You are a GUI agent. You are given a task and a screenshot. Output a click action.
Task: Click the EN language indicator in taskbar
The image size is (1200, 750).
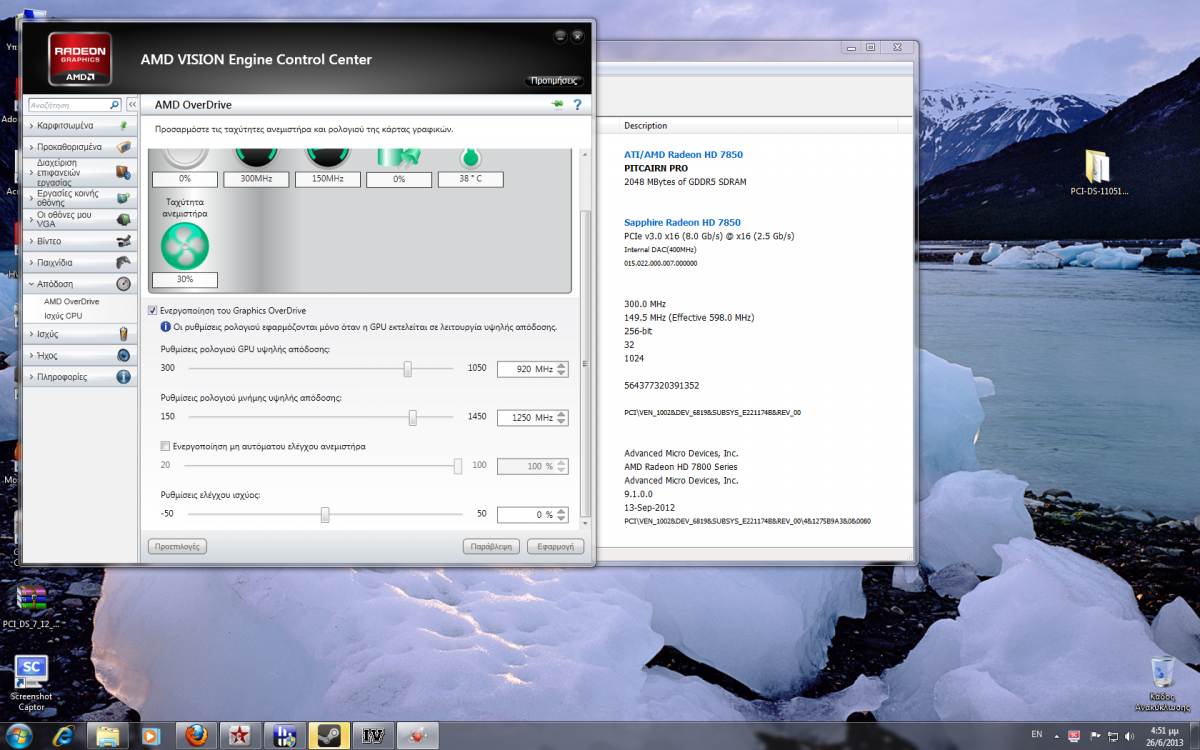pos(1036,735)
